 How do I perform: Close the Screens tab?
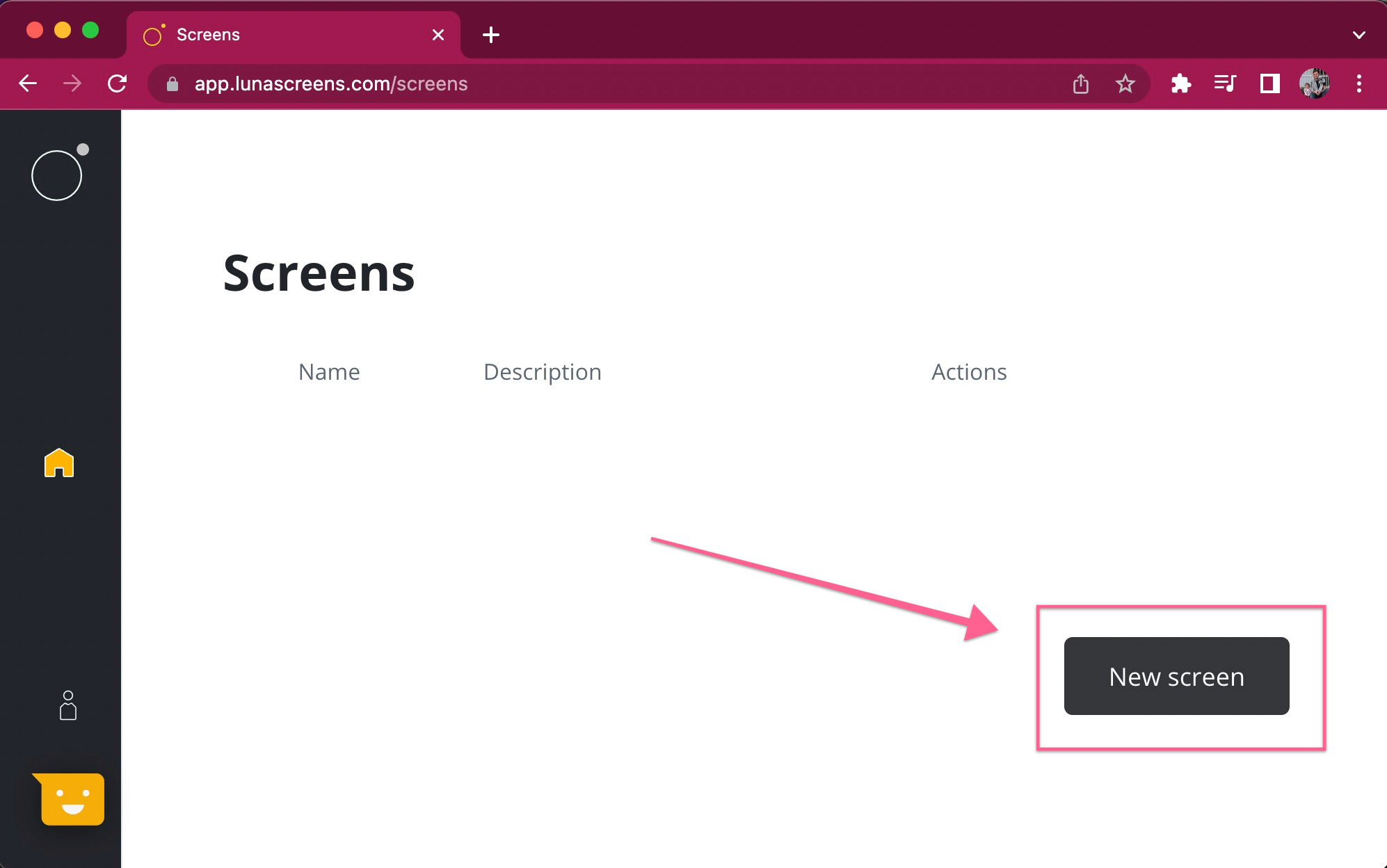tap(438, 35)
